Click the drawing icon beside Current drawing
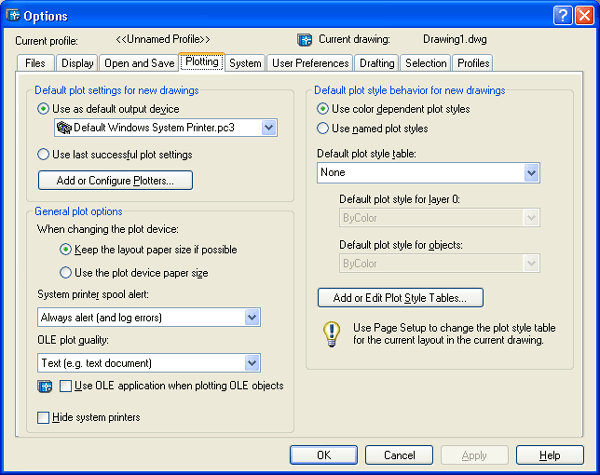This screenshot has height=475, width=600. tap(305, 40)
